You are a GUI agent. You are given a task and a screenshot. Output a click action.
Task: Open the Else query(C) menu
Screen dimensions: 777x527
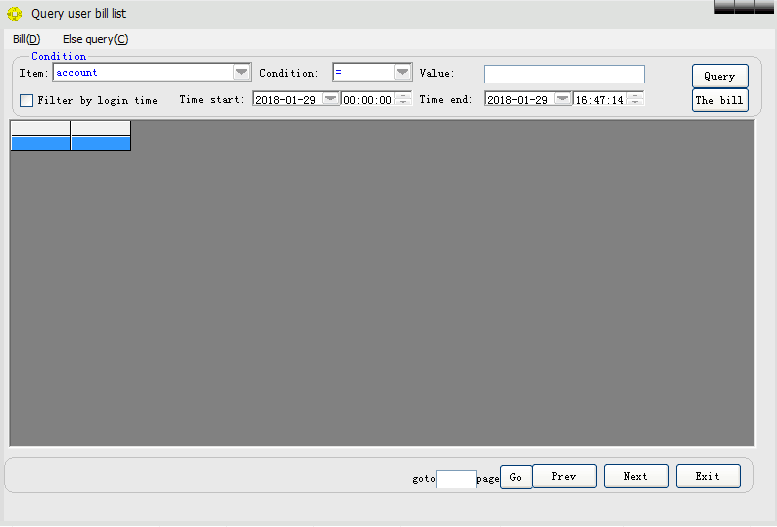[x=96, y=39]
